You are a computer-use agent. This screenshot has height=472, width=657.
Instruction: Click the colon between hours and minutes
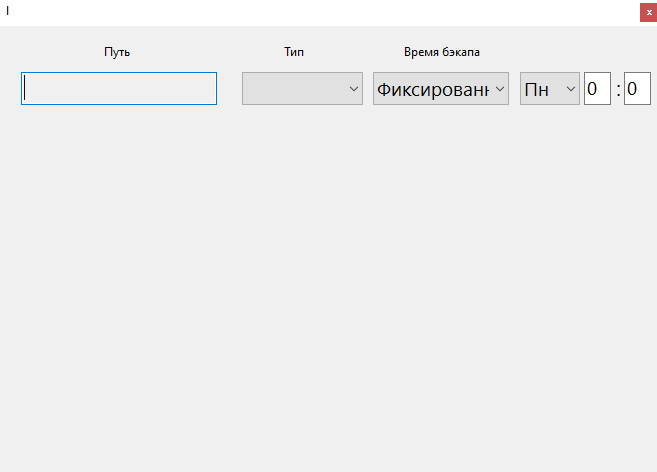pyautogui.click(x=618, y=90)
